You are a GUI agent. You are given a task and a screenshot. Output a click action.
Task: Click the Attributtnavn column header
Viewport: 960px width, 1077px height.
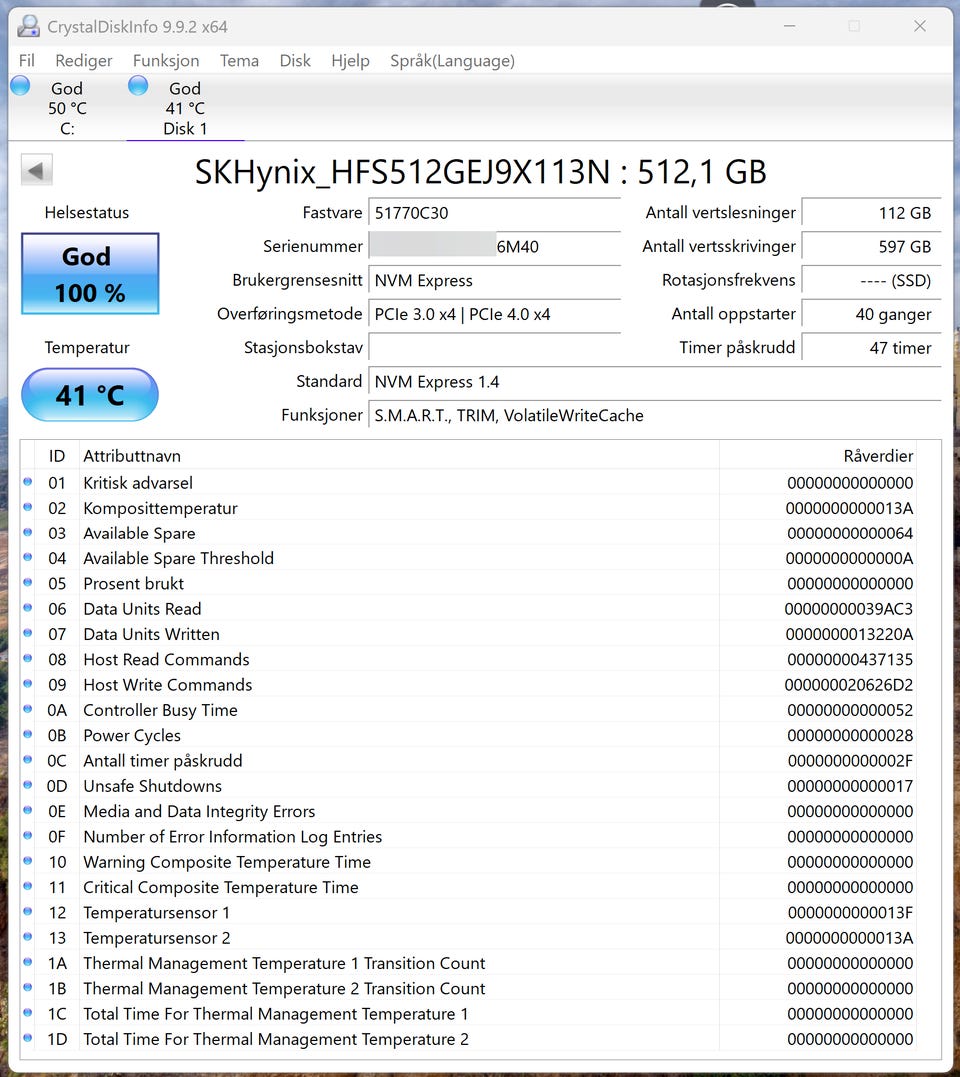pyautogui.click(x=399, y=455)
